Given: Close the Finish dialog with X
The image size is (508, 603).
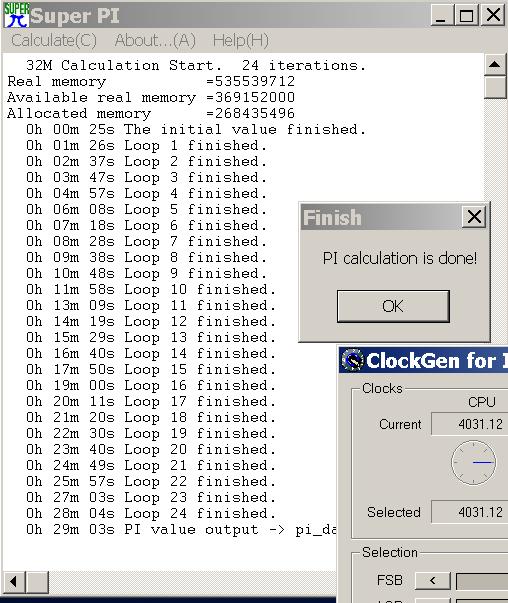Looking at the screenshot, I should pyautogui.click(x=474, y=217).
